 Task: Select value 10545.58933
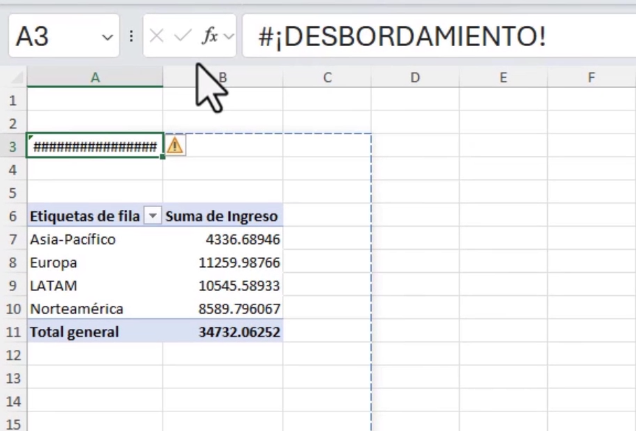(223, 285)
